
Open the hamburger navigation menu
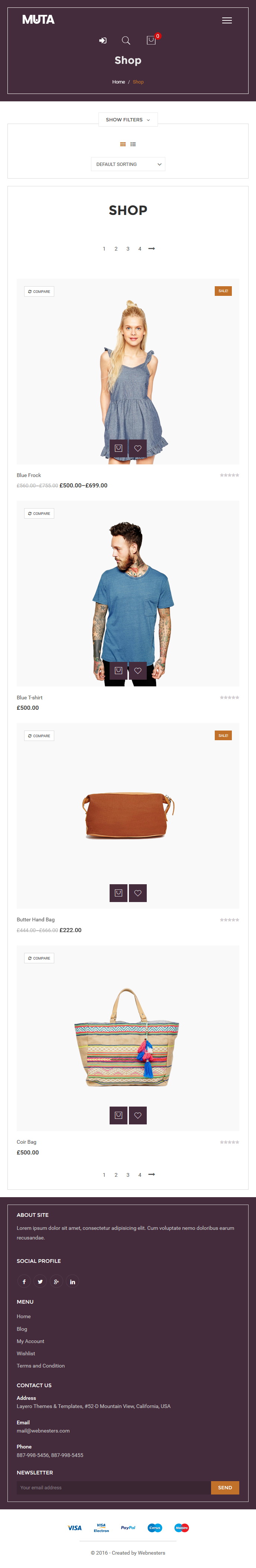tap(227, 20)
